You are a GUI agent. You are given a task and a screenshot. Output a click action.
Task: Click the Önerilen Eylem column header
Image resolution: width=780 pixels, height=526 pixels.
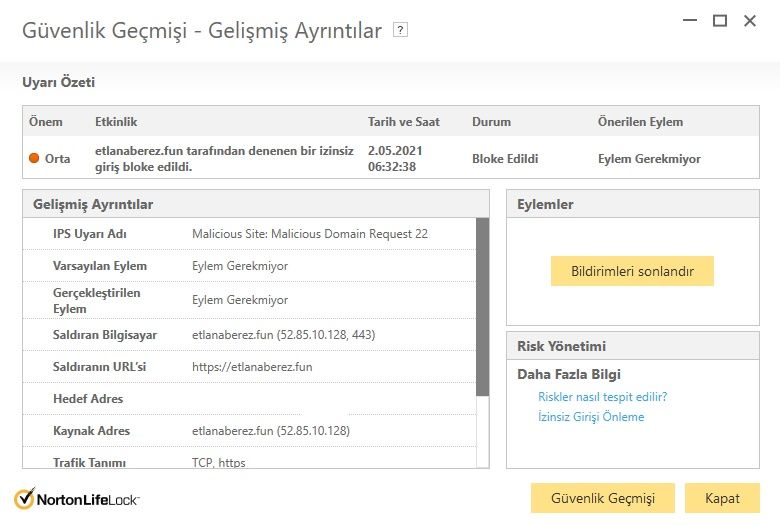tap(640, 122)
